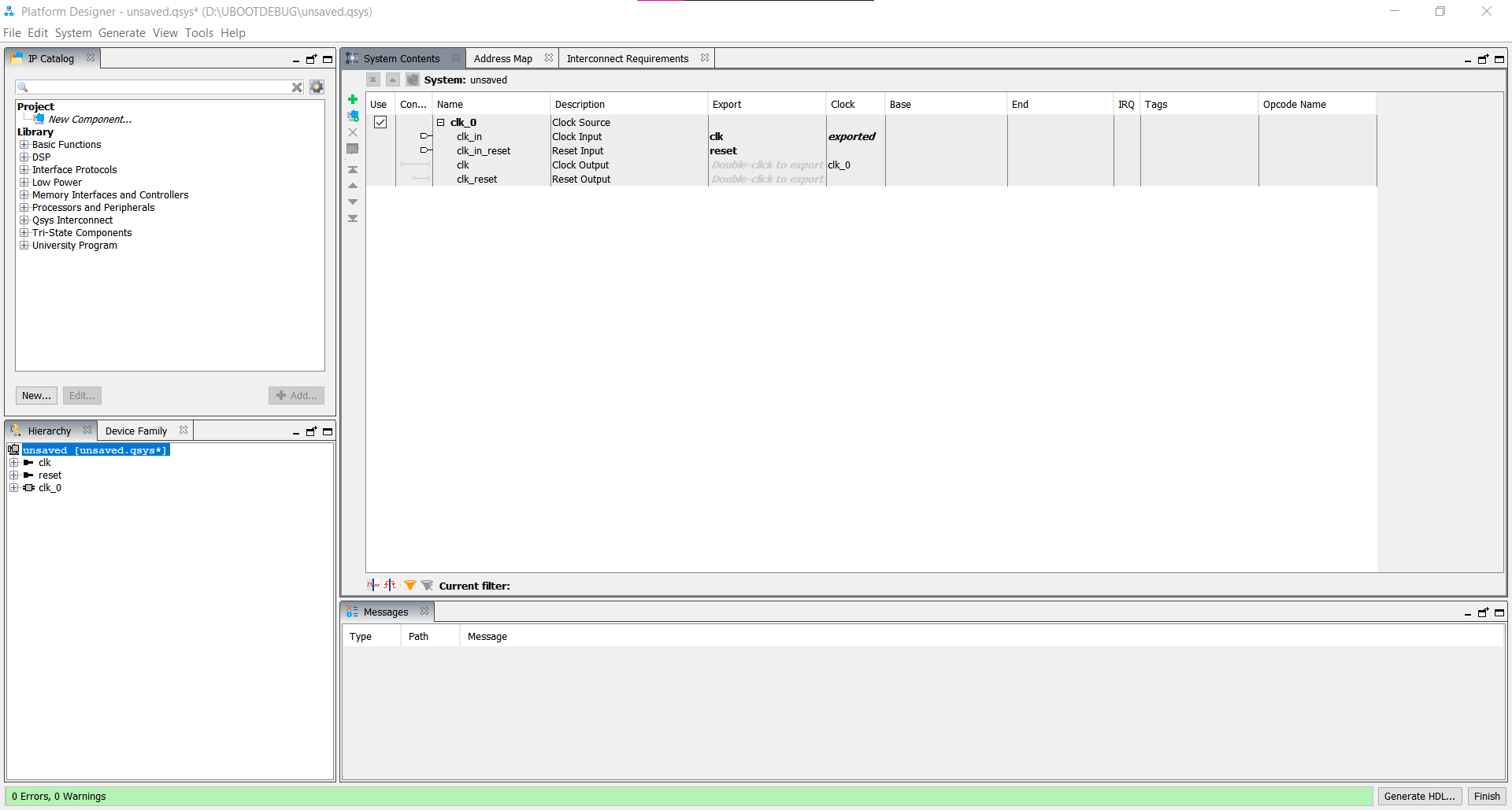The image size is (1512, 810).
Task: Select unsaved [unsaved.qsys*] in Hierarchy
Action: pyautogui.click(x=95, y=449)
